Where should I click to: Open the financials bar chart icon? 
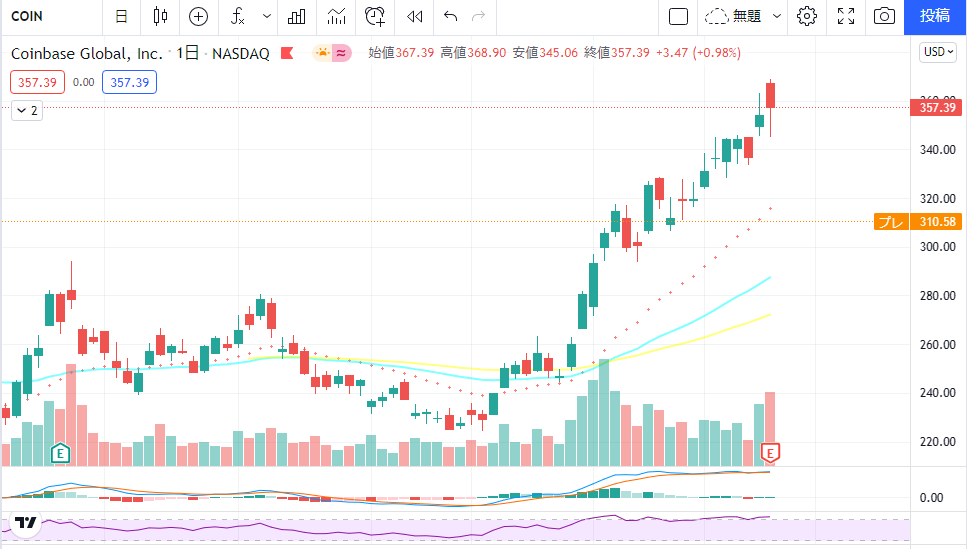coord(297,17)
